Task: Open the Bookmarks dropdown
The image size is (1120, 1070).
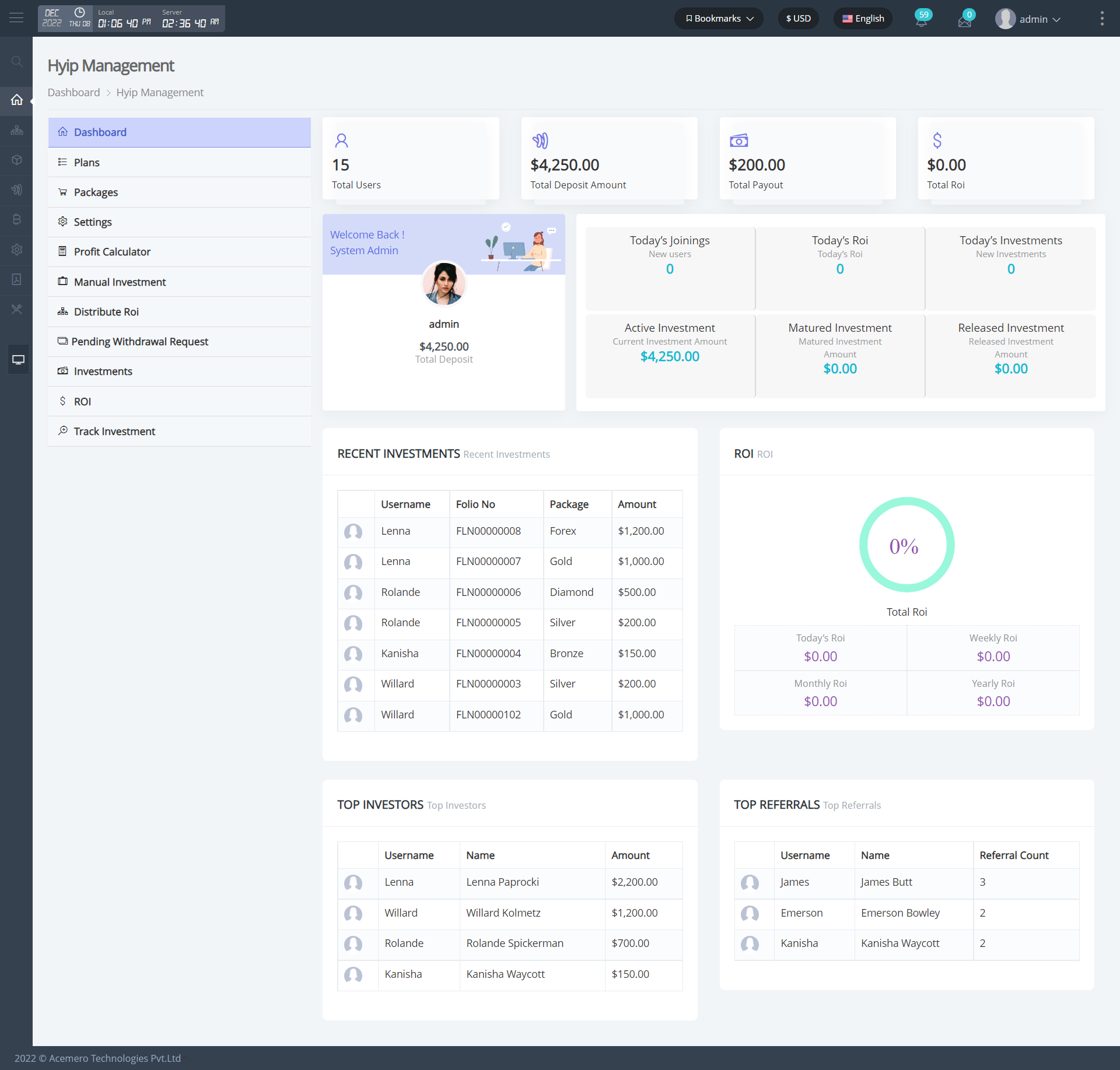Action: tap(718, 18)
